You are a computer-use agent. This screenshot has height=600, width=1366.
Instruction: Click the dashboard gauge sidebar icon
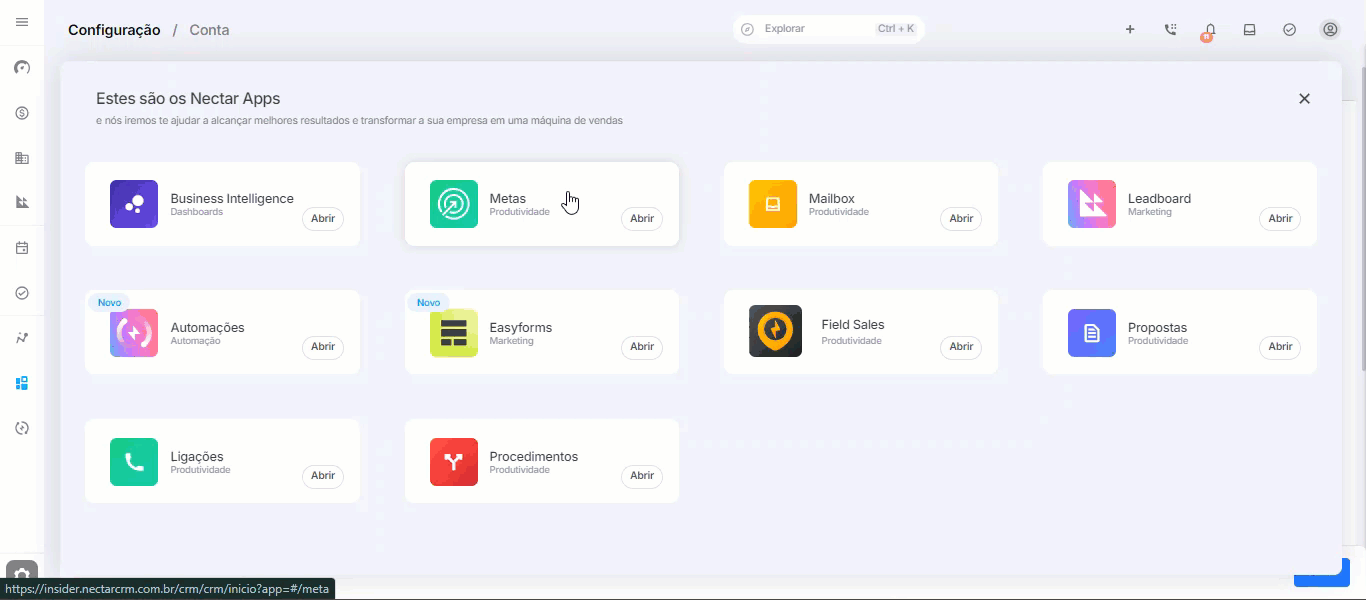[x=22, y=68]
